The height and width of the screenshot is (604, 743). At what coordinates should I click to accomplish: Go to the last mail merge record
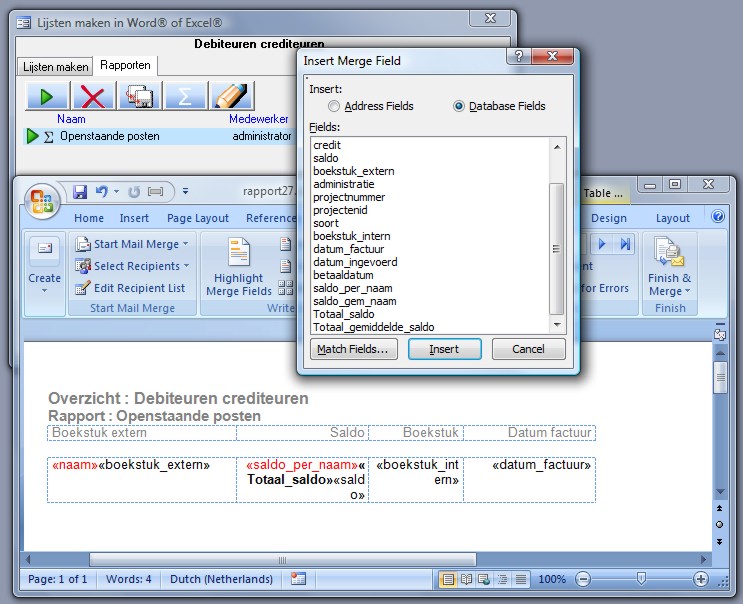pos(626,244)
